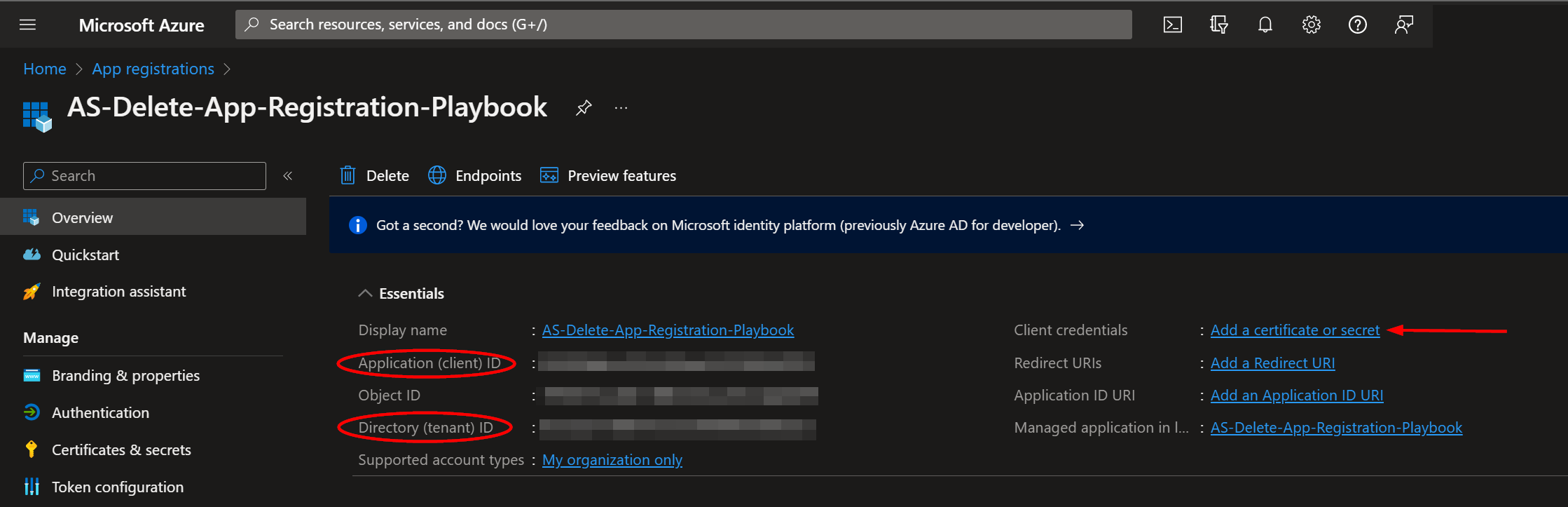Click the Authentication icon

(32, 412)
